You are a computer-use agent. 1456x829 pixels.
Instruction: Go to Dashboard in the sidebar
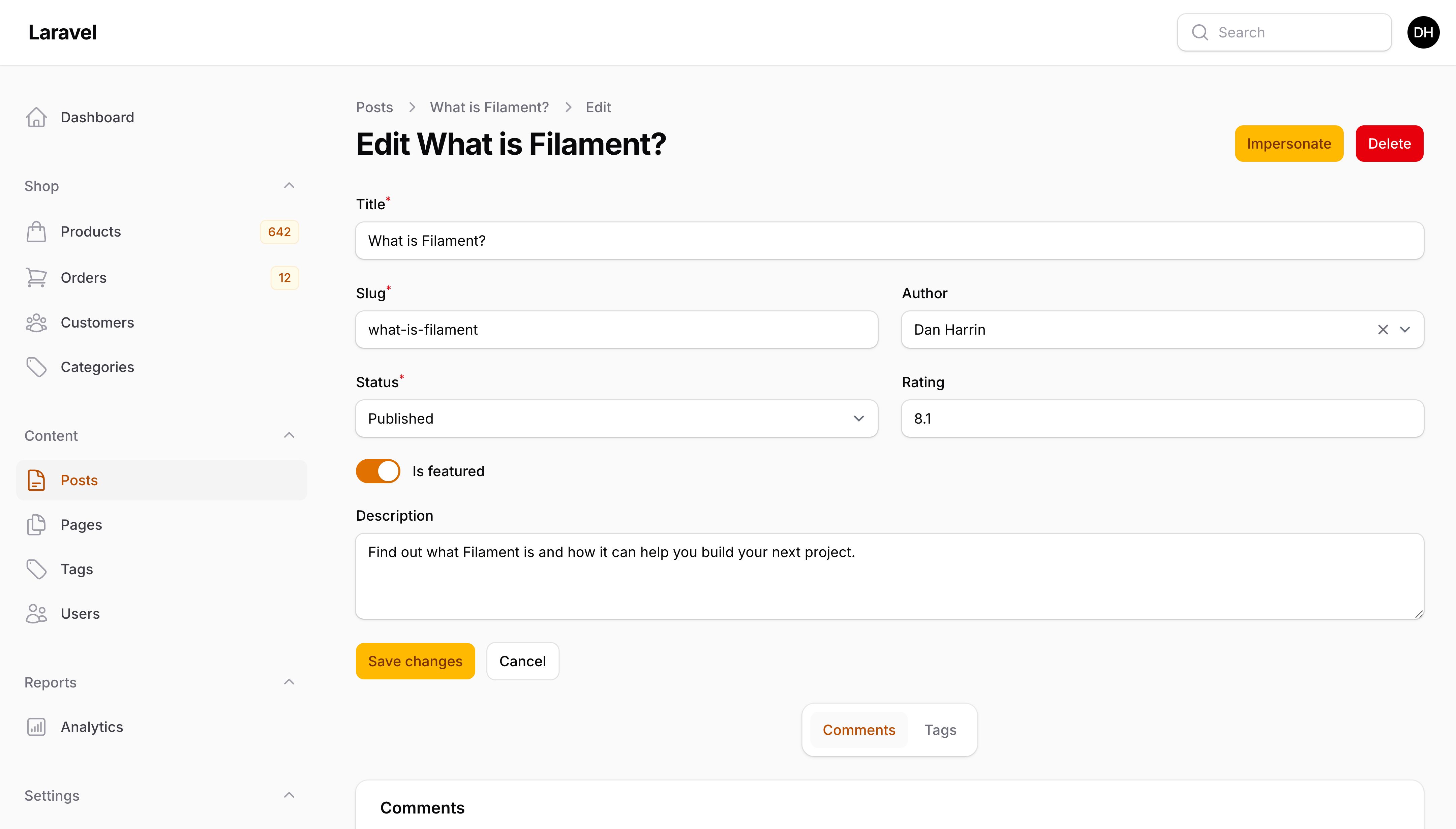tap(162, 117)
